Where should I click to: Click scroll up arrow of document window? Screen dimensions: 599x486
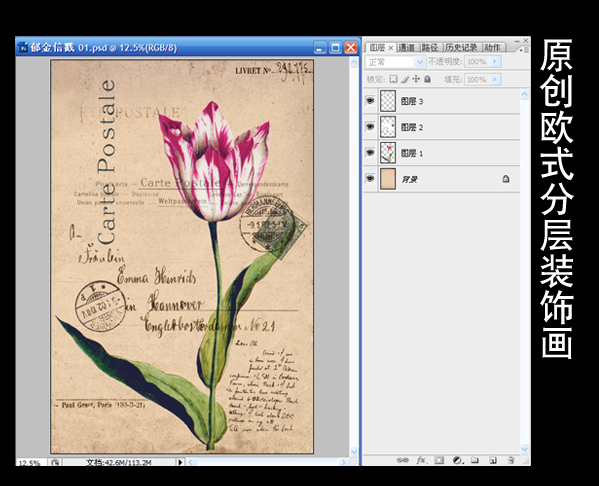tap(354, 62)
